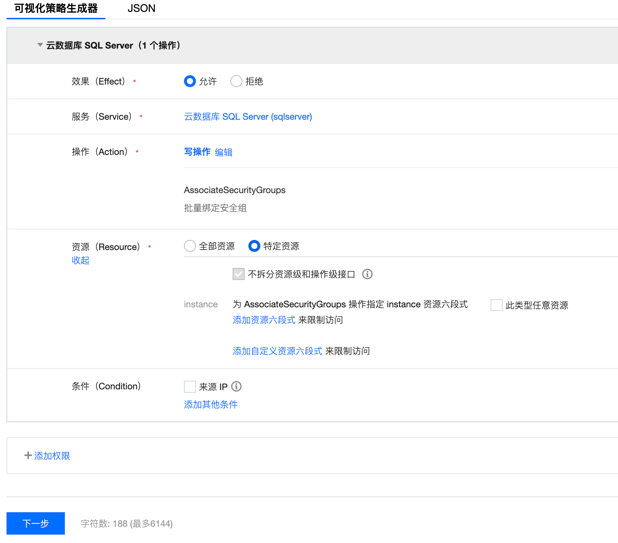This screenshot has height=543, width=618.
Task: Click 编辑 to edit actions
Action: tap(224, 153)
